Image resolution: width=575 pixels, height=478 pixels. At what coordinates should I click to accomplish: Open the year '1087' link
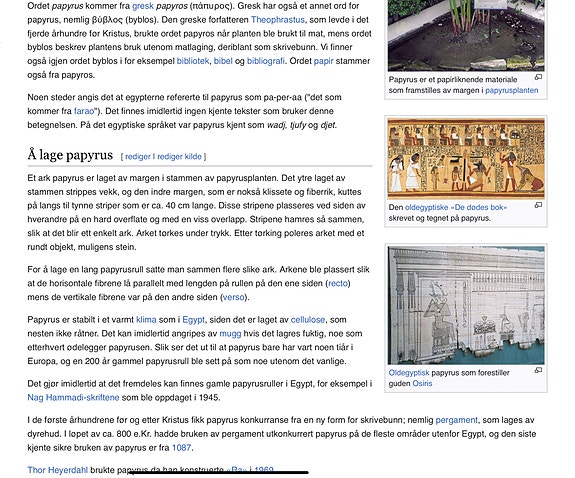point(182,448)
